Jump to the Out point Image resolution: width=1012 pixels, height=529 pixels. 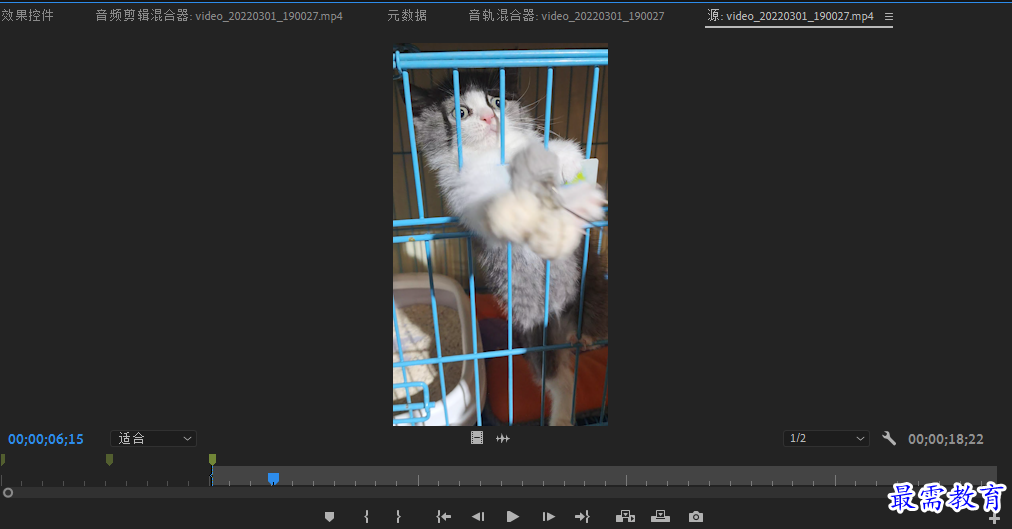(582, 517)
